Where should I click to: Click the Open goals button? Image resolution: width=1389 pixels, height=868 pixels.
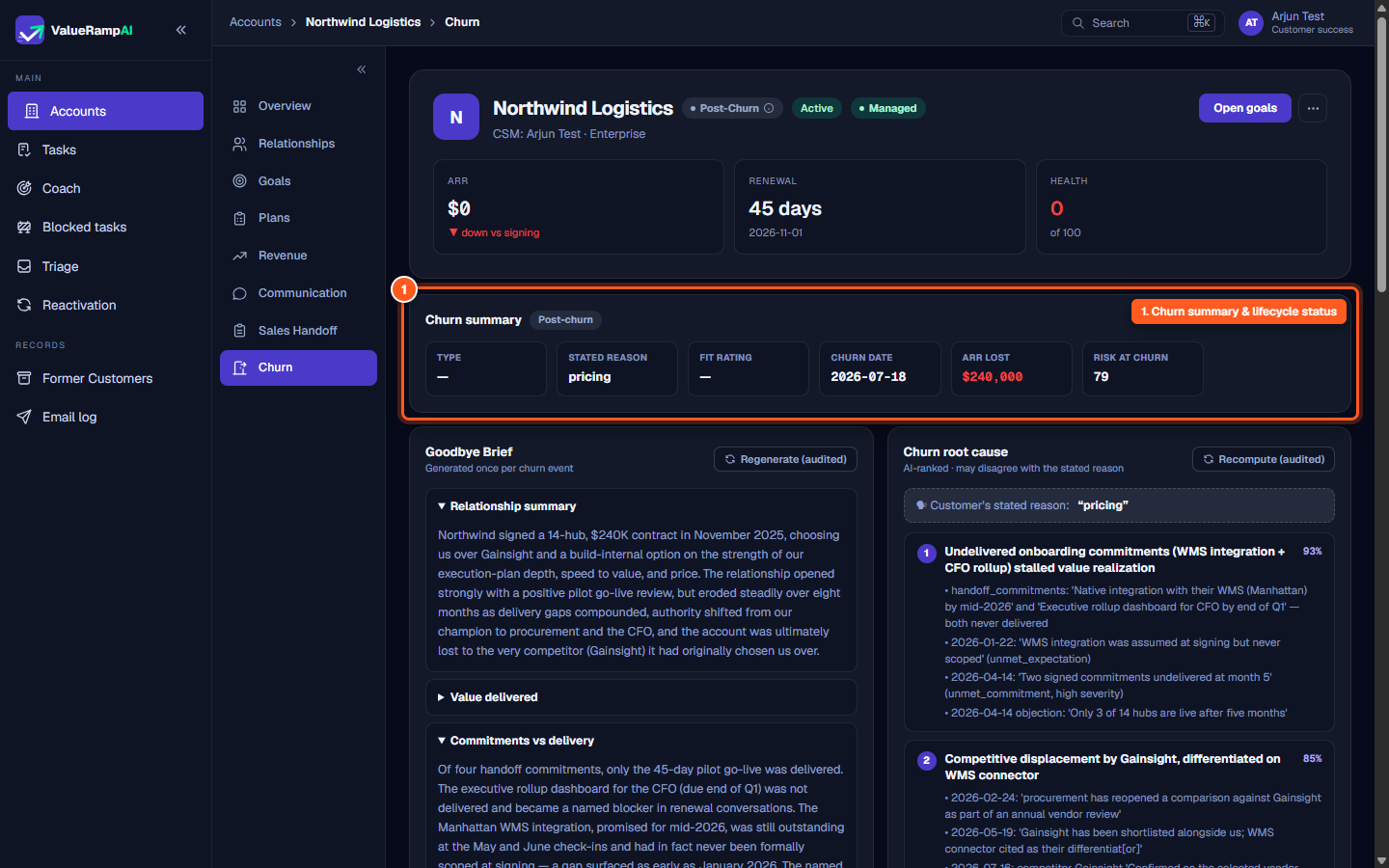pos(1245,108)
